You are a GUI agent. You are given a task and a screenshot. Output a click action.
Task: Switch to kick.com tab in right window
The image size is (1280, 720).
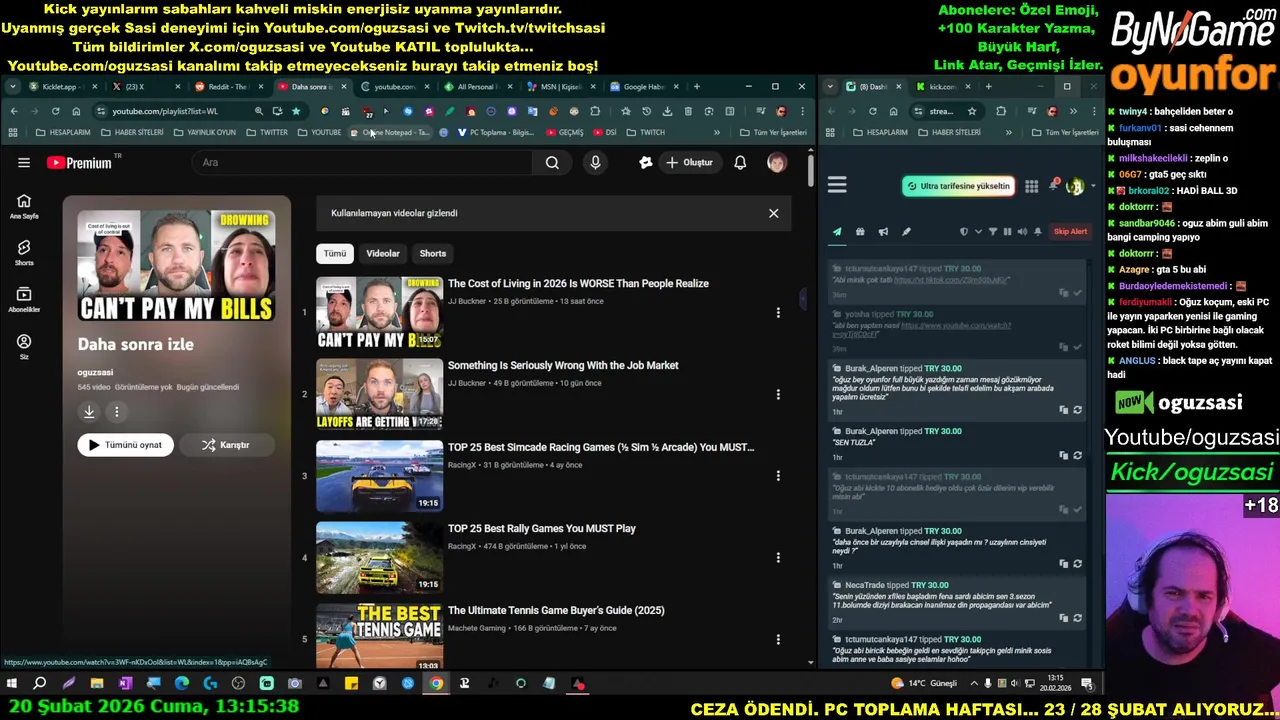(x=940, y=87)
